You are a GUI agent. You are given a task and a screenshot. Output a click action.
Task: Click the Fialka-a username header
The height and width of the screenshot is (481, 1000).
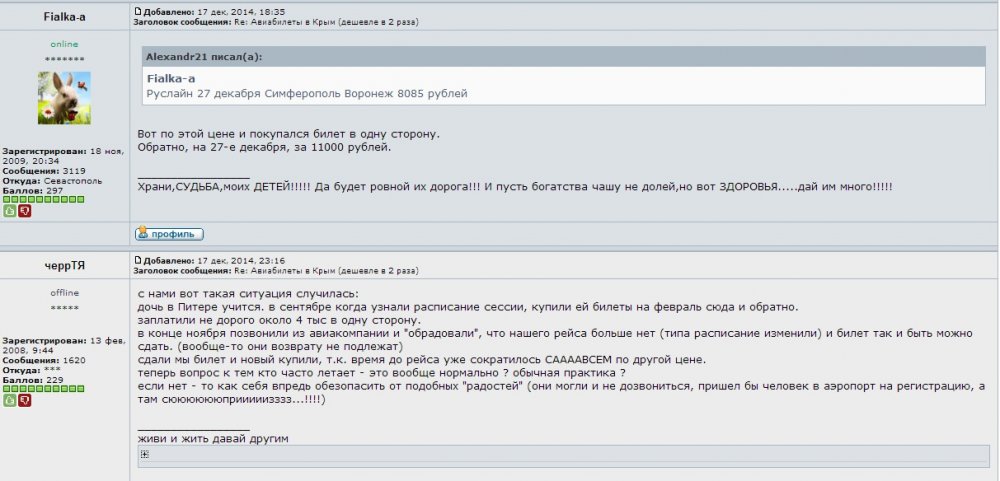tap(64, 17)
